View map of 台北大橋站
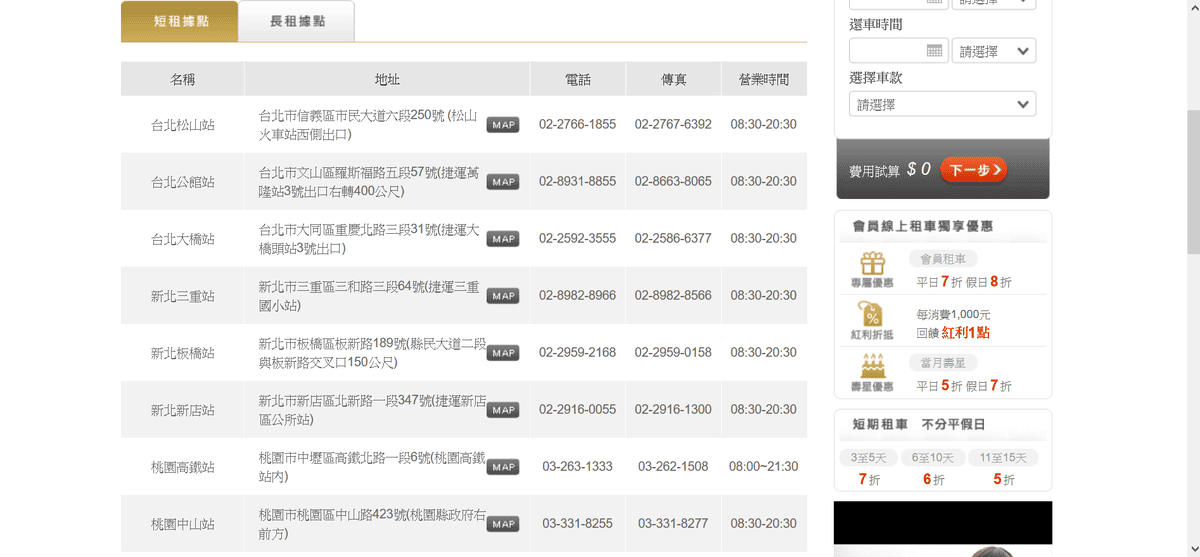 502,239
